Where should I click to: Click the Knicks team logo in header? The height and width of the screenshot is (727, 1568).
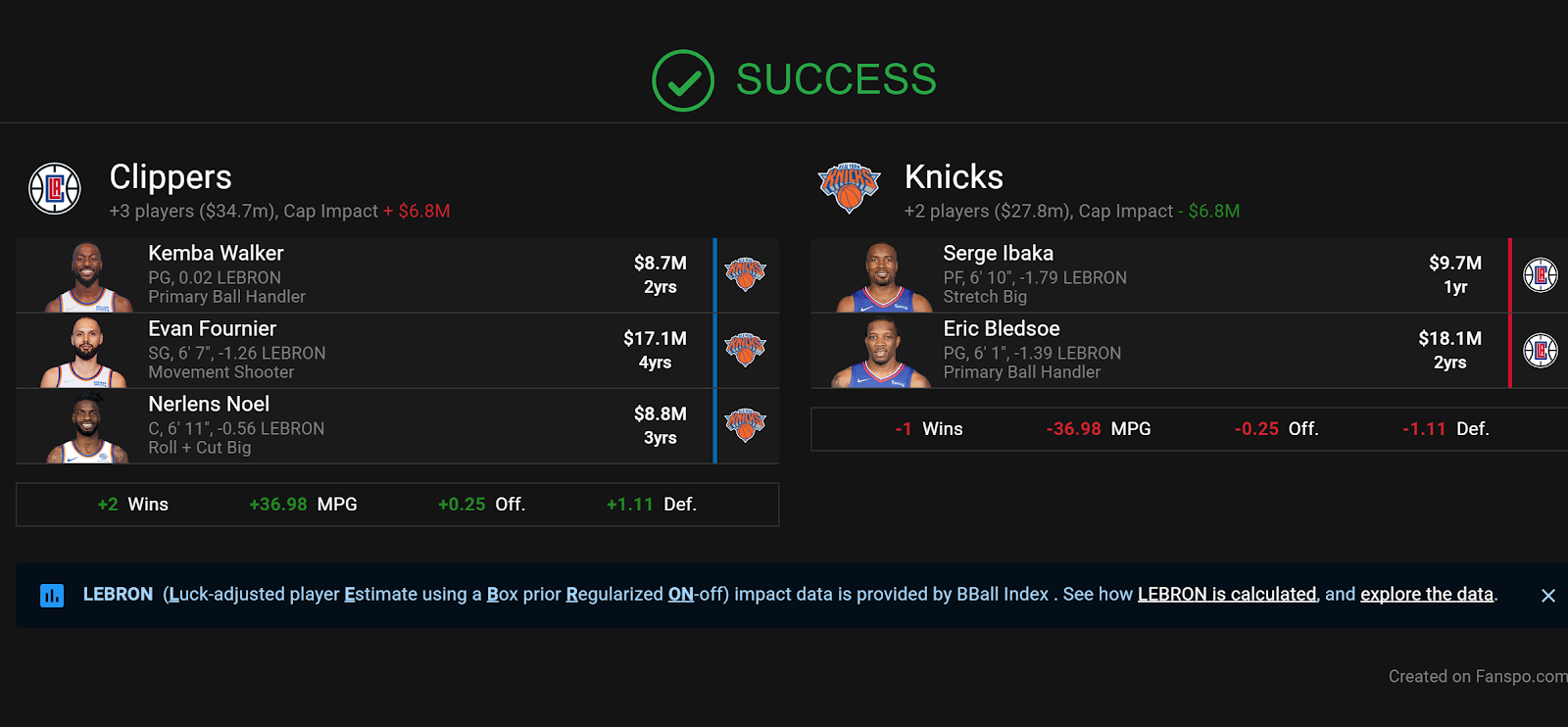[x=850, y=187]
